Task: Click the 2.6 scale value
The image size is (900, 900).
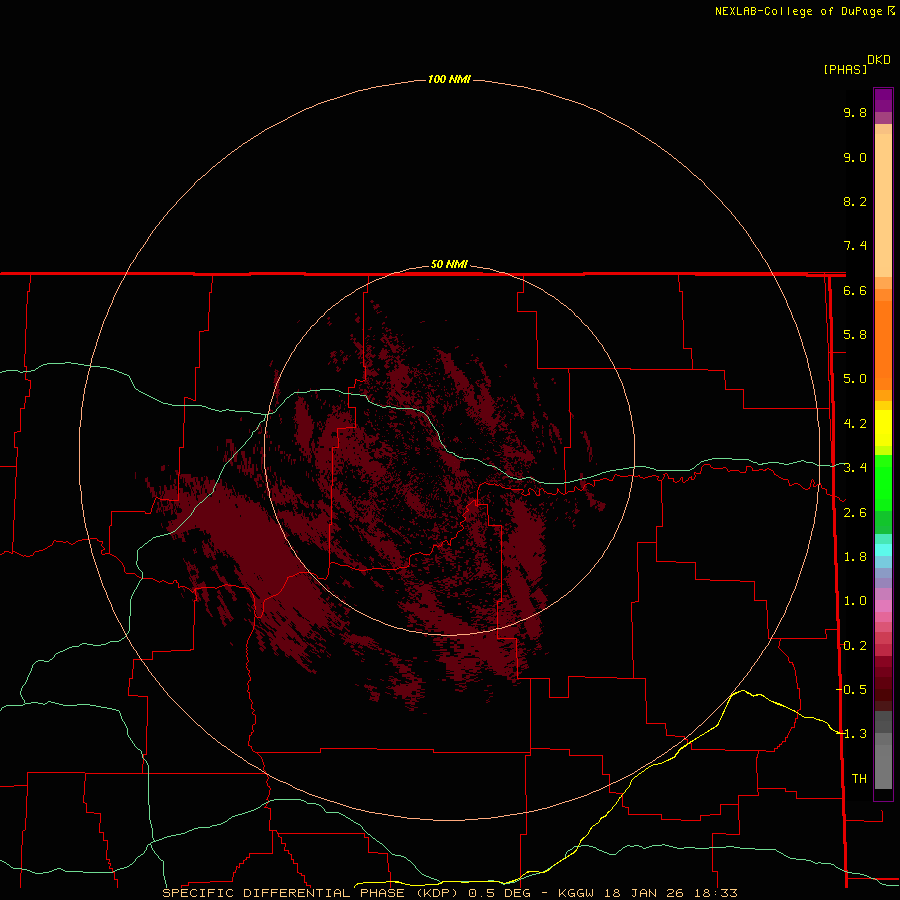Action: click(855, 513)
